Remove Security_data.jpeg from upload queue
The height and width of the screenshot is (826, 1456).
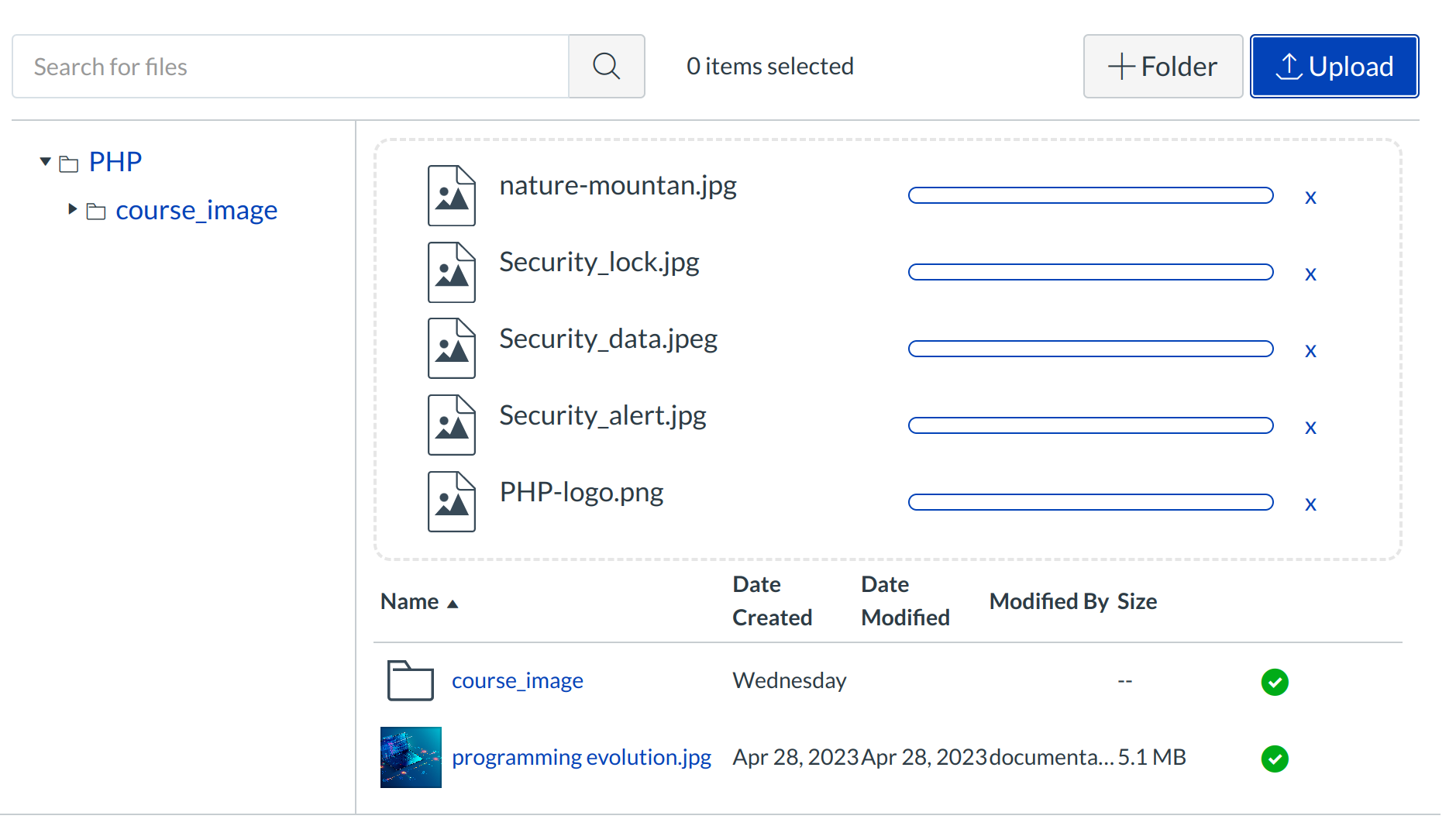click(1310, 350)
